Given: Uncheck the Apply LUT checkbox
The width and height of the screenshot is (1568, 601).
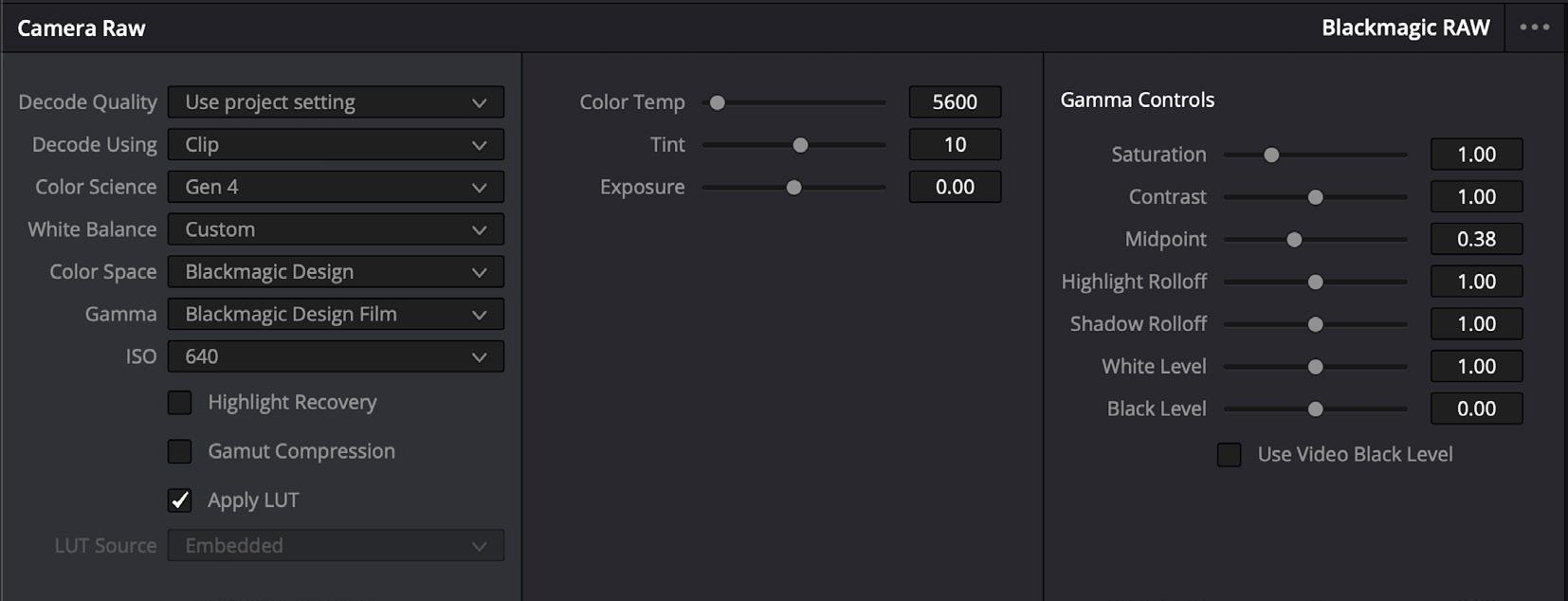Looking at the screenshot, I should tap(179, 501).
